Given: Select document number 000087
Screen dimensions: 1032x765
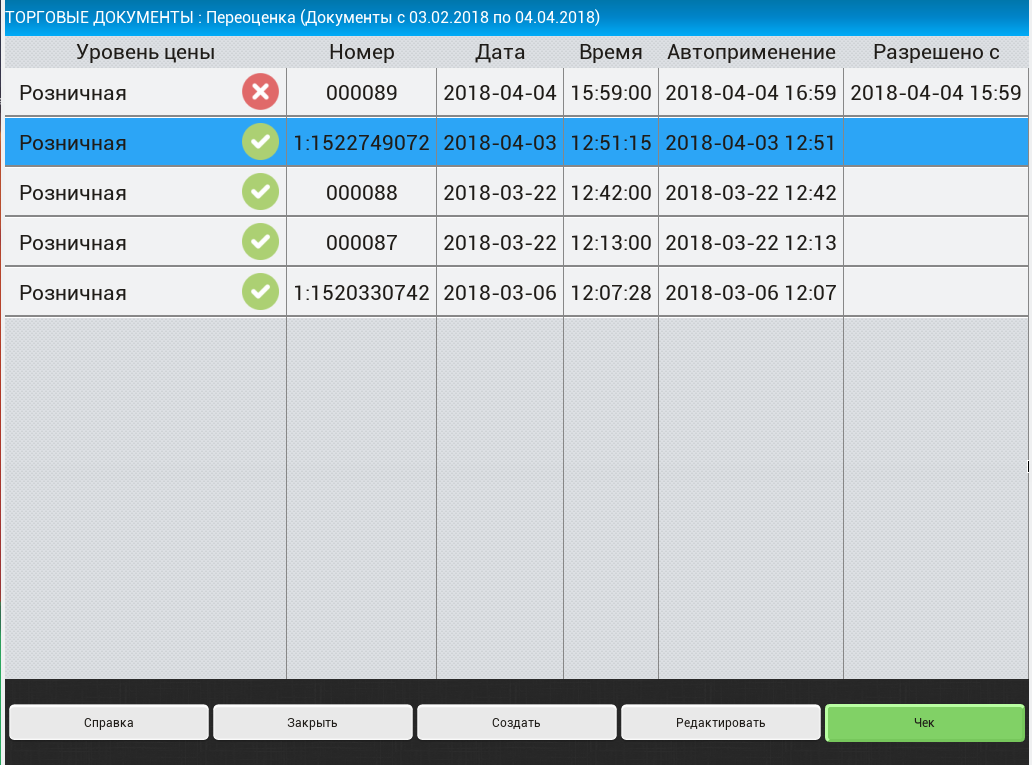Looking at the screenshot, I should coord(361,243).
